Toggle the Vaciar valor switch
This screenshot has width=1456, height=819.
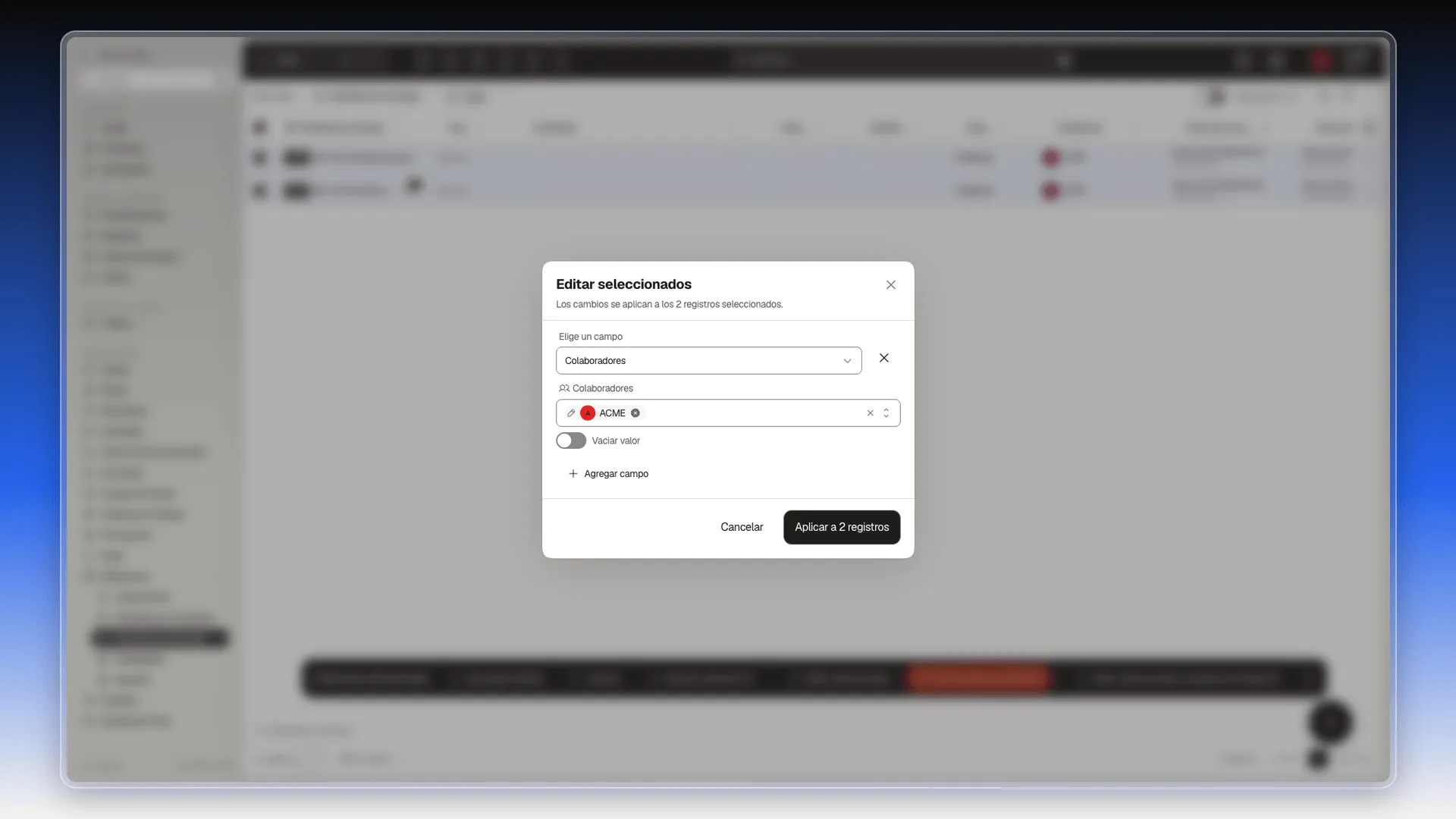pos(571,441)
